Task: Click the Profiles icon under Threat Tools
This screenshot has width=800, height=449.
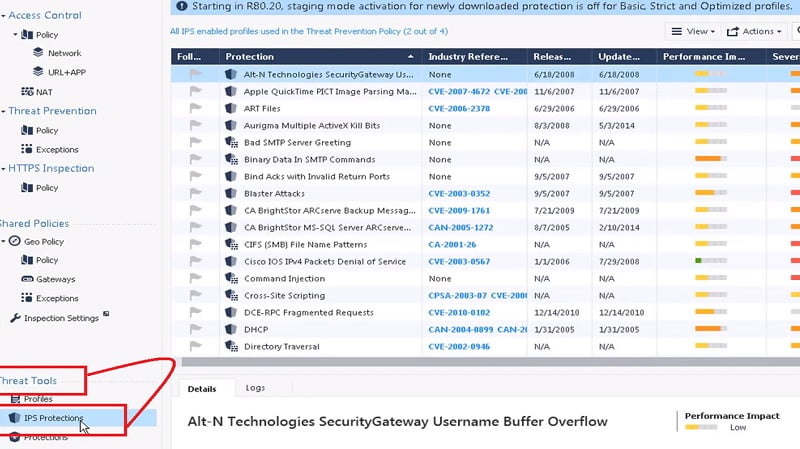Action: [15, 398]
